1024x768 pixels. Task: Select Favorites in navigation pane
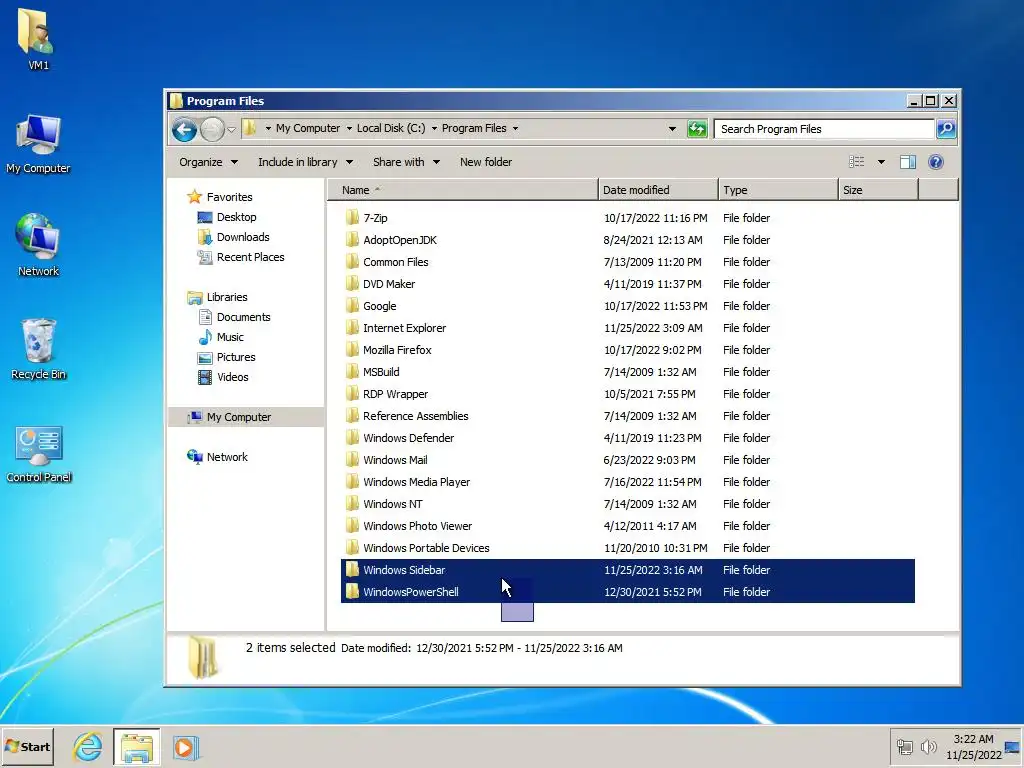click(x=229, y=197)
